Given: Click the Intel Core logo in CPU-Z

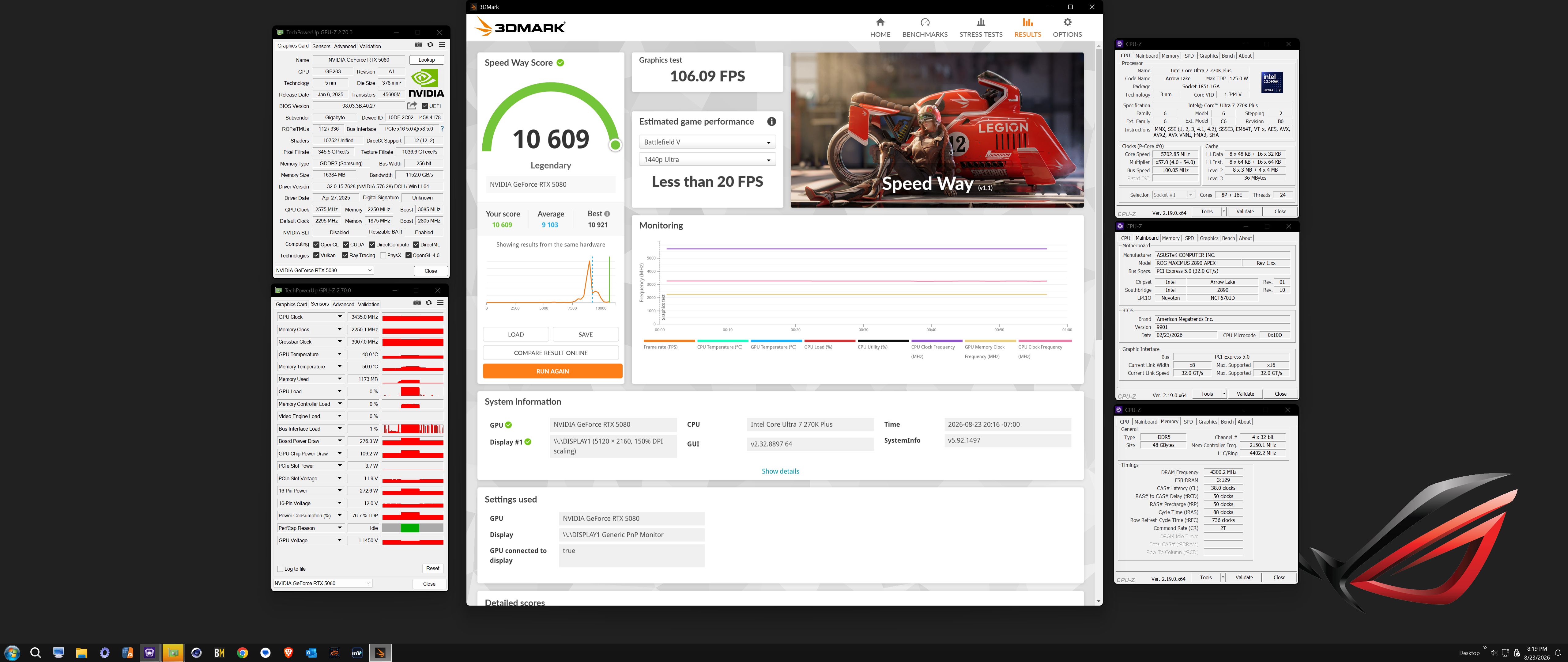Looking at the screenshot, I should 1272,82.
